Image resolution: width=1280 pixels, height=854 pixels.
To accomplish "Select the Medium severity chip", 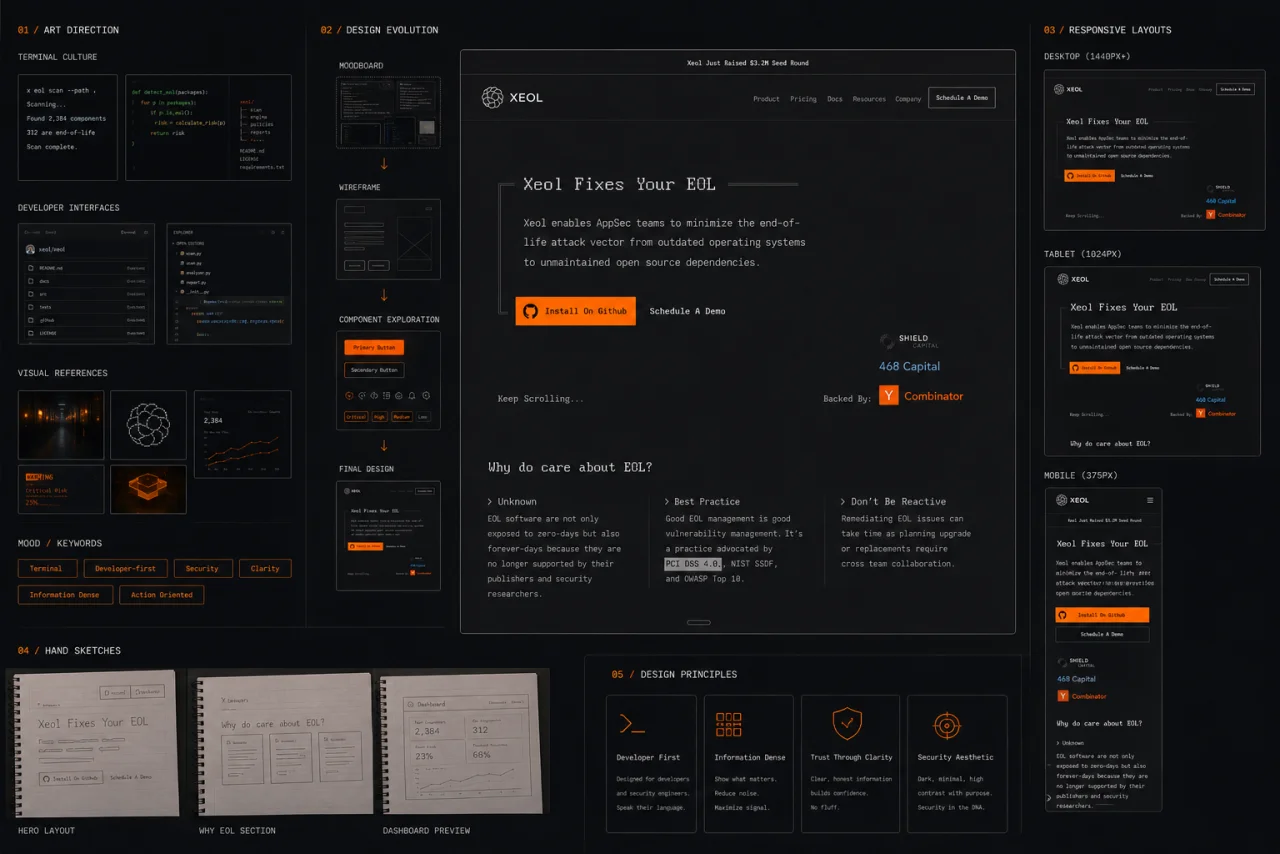I will (402, 417).
